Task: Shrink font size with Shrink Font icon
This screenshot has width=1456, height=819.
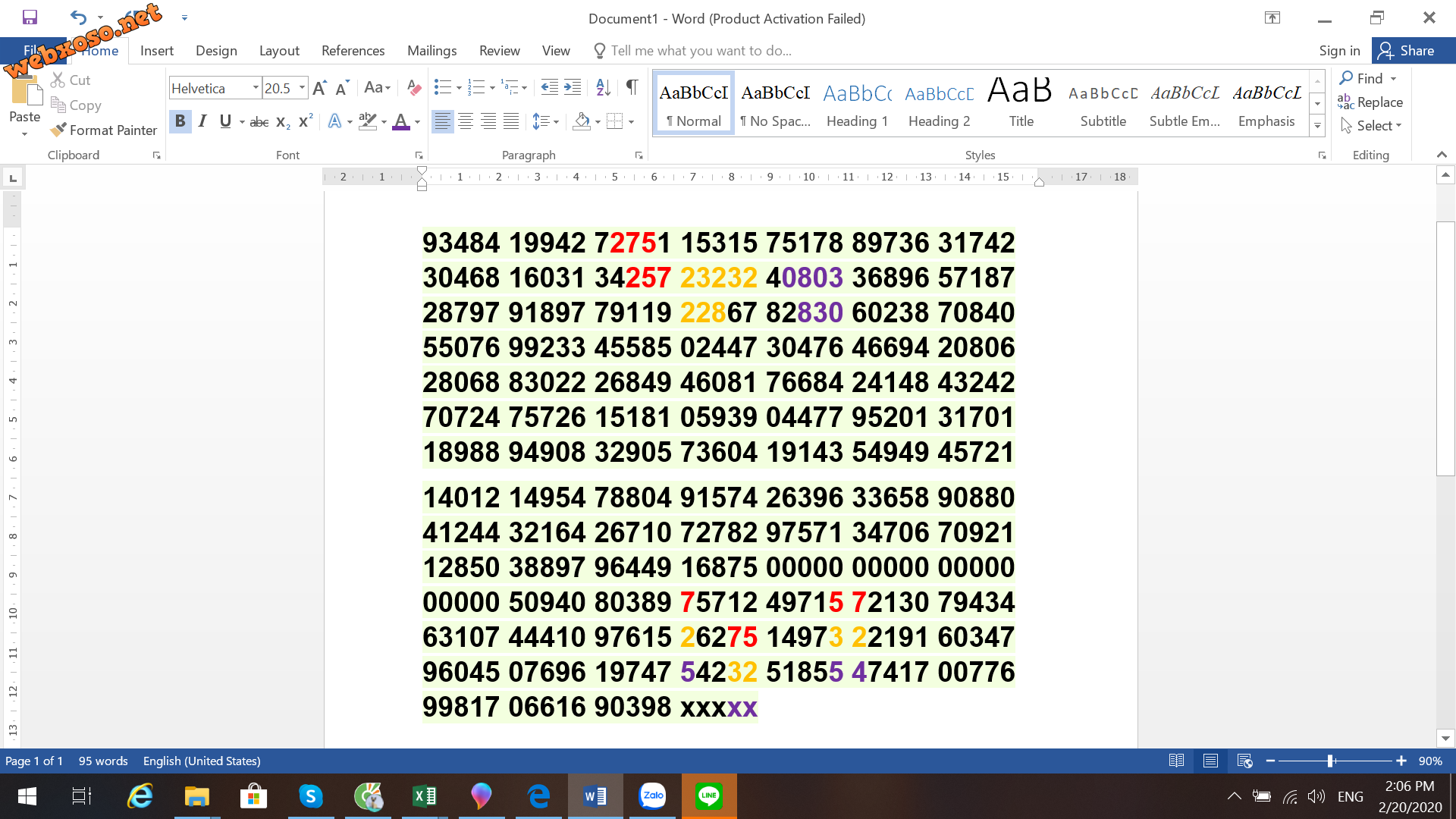Action: tap(342, 88)
